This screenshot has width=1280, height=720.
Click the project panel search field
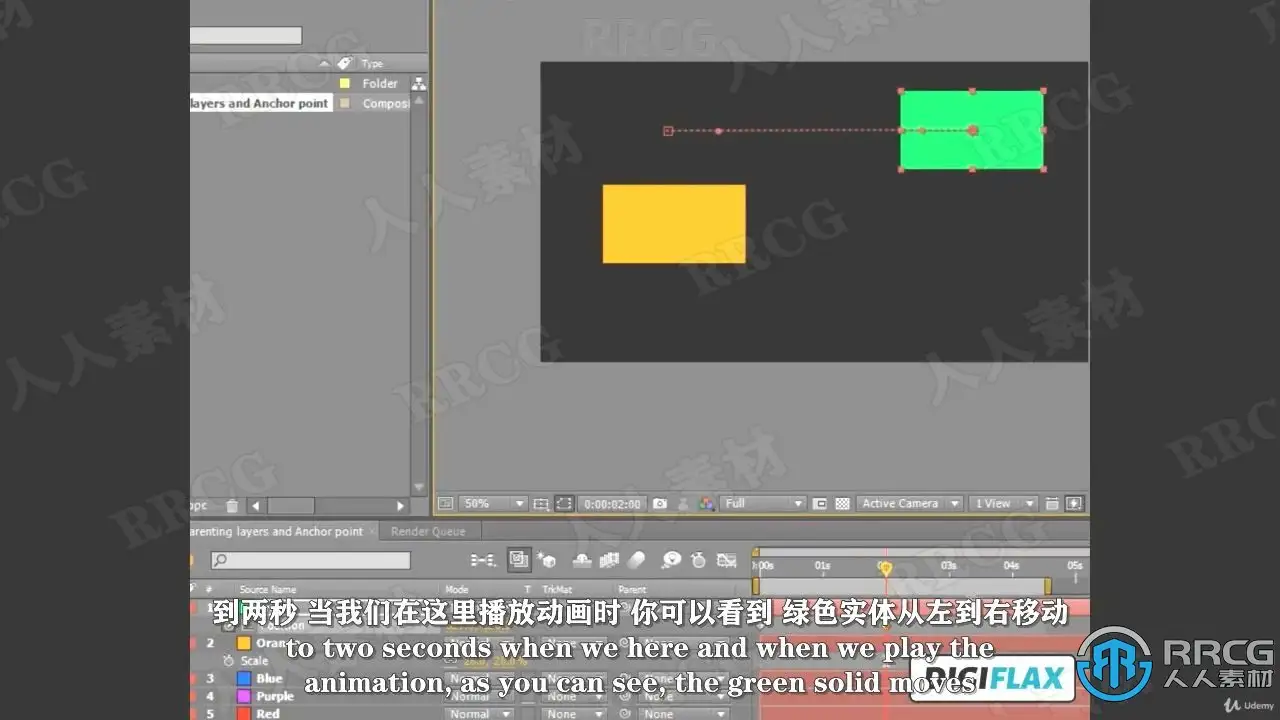click(x=246, y=36)
